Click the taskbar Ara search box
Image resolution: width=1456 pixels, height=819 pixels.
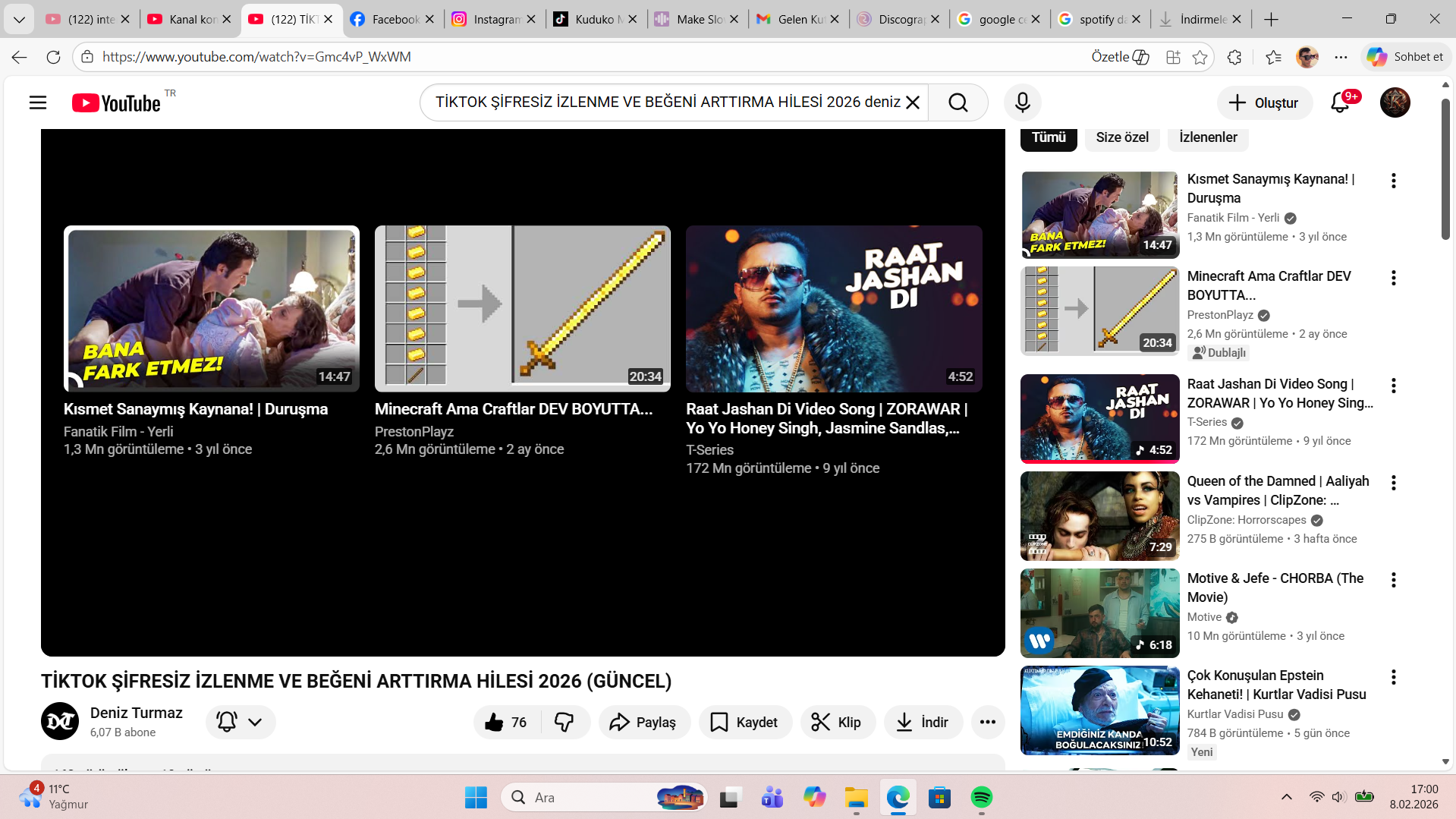coord(604,798)
